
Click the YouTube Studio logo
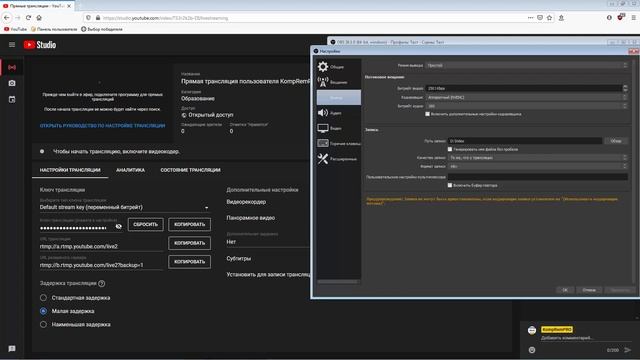(40, 45)
